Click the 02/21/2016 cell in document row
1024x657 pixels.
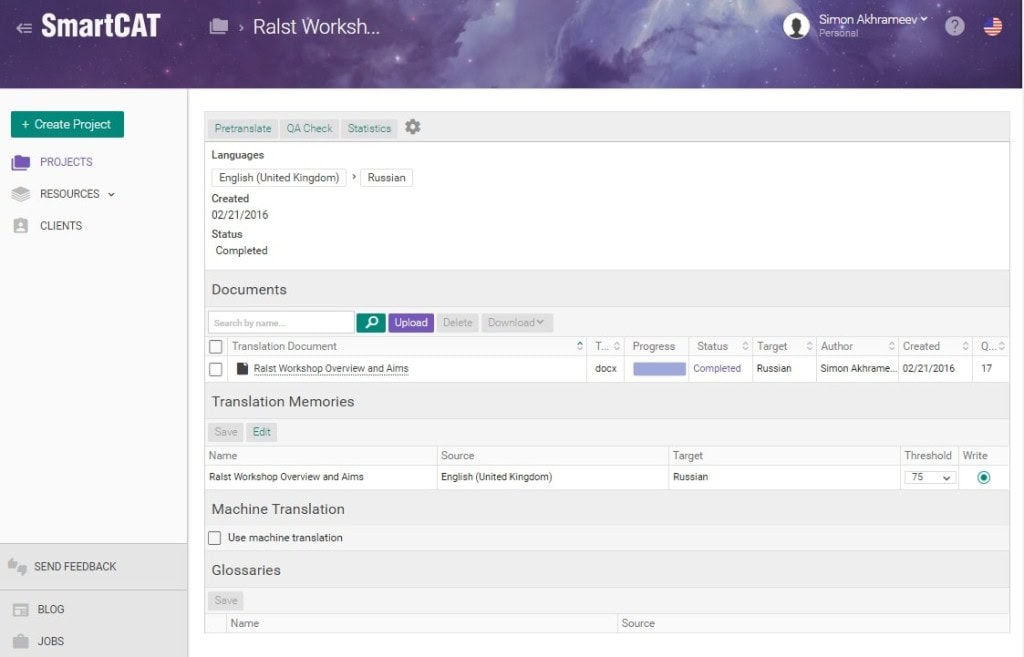(x=929, y=368)
